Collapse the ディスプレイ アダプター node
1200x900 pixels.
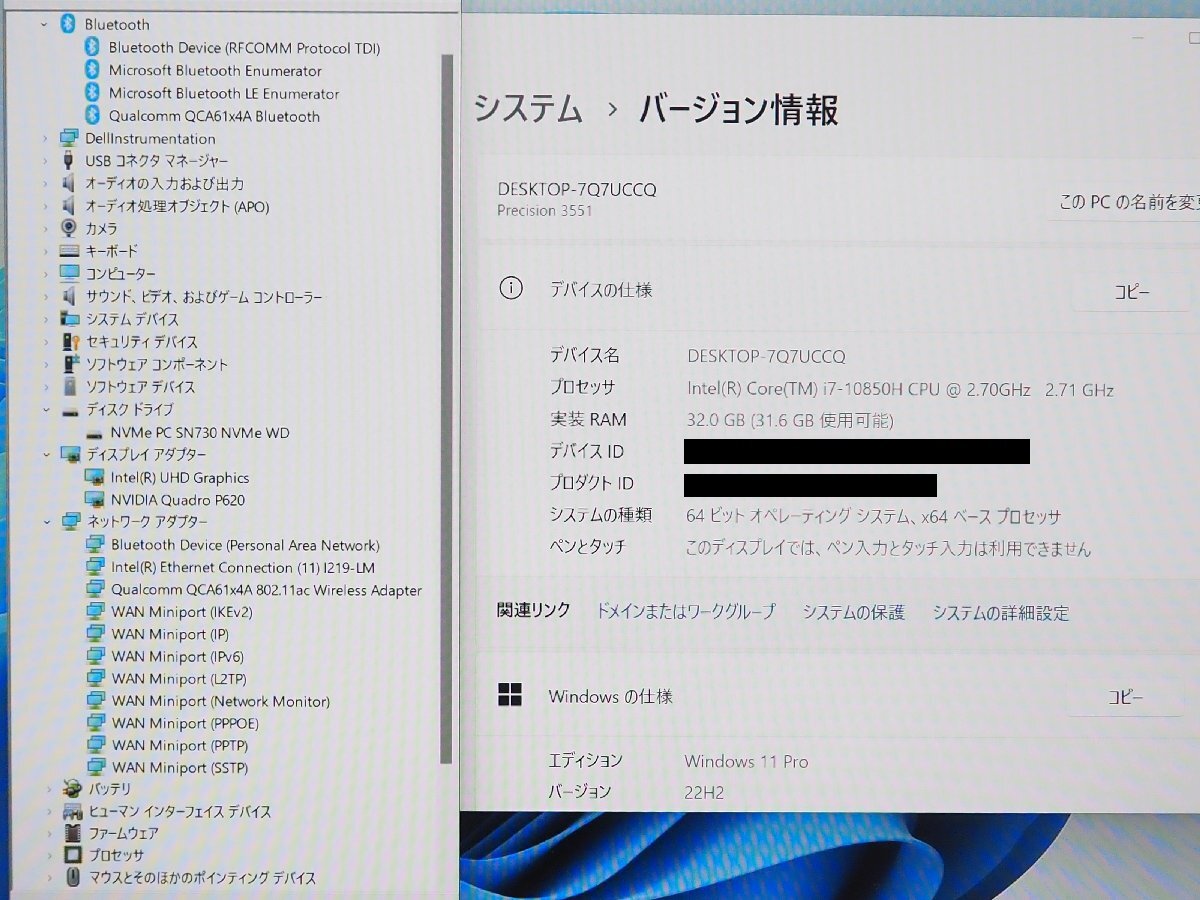[x=46, y=455]
